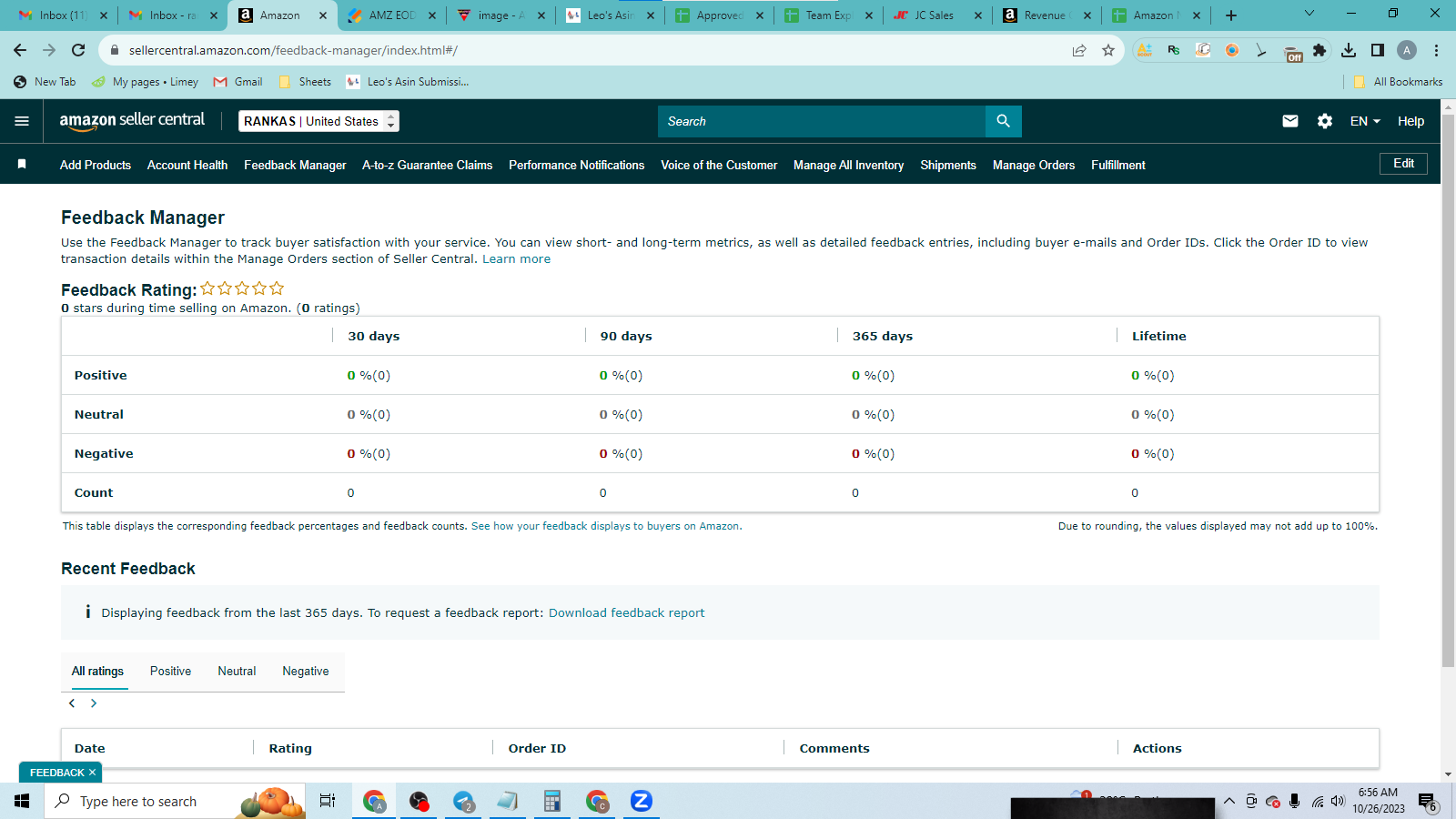Open the Chrome downloads icon
Screen dimensions: 1456x819
(x=1349, y=50)
